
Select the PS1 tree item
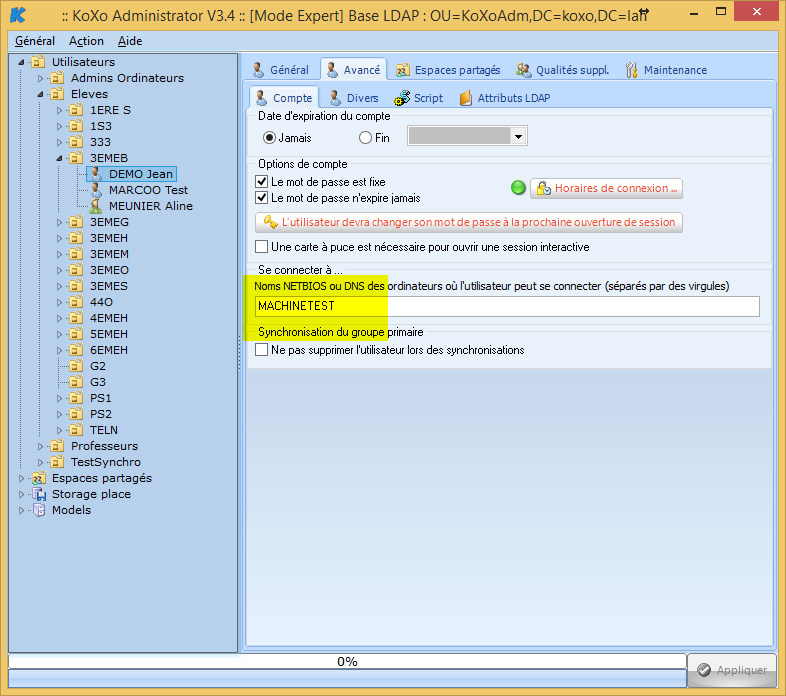tap(100, 398)
